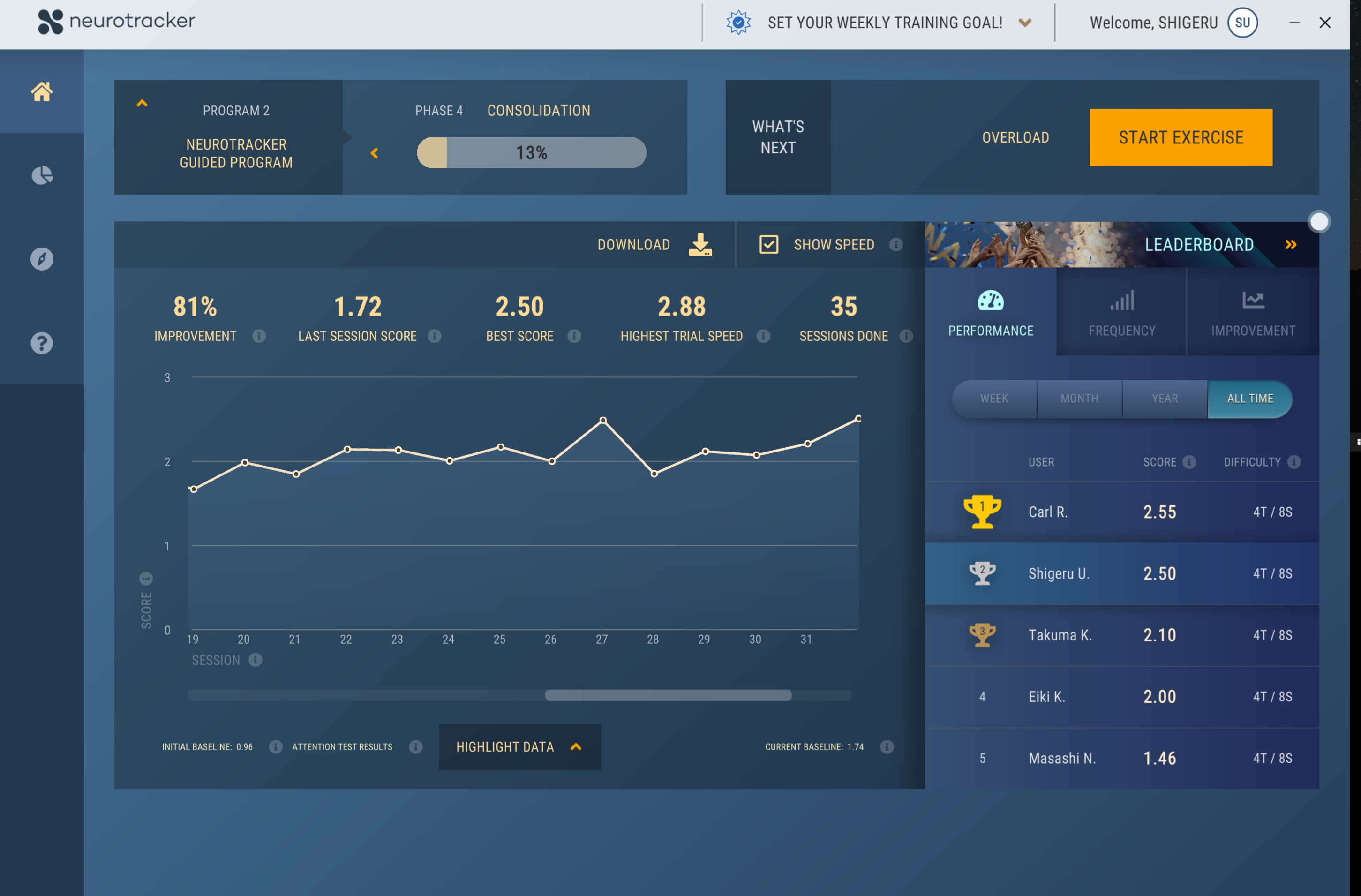1361x896 pixels.
Task: Click the Download label
Action: pyautogui.click(x=633, y=245)
